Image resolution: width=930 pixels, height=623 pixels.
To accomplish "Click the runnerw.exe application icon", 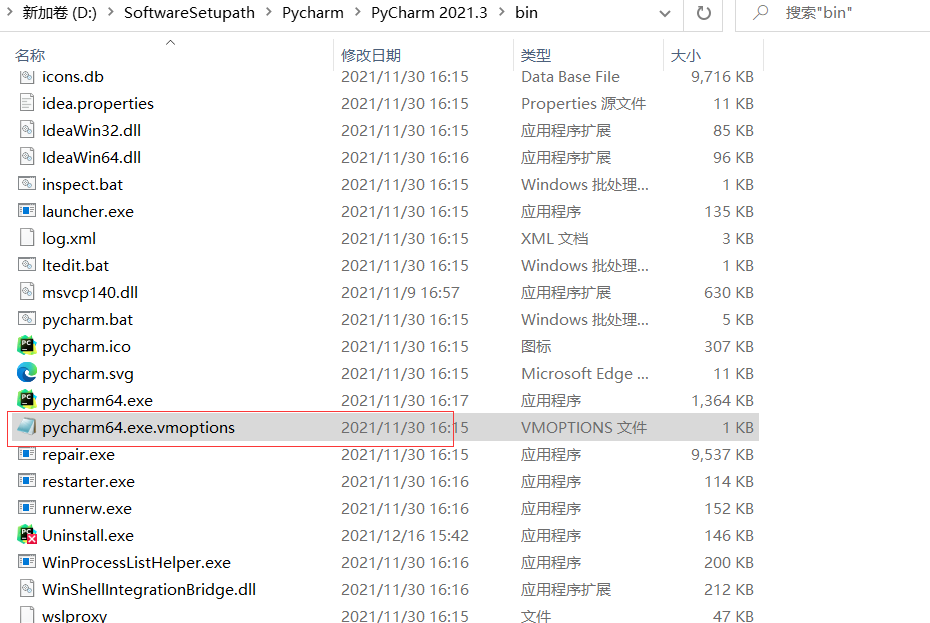I will pos(27,508).
